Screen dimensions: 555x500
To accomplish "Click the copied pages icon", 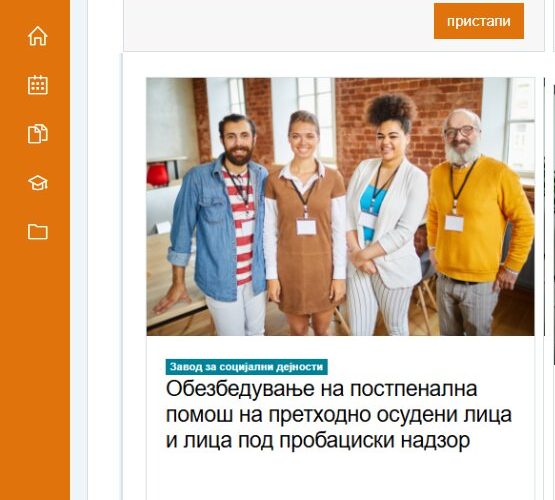I will coord(38,133).
